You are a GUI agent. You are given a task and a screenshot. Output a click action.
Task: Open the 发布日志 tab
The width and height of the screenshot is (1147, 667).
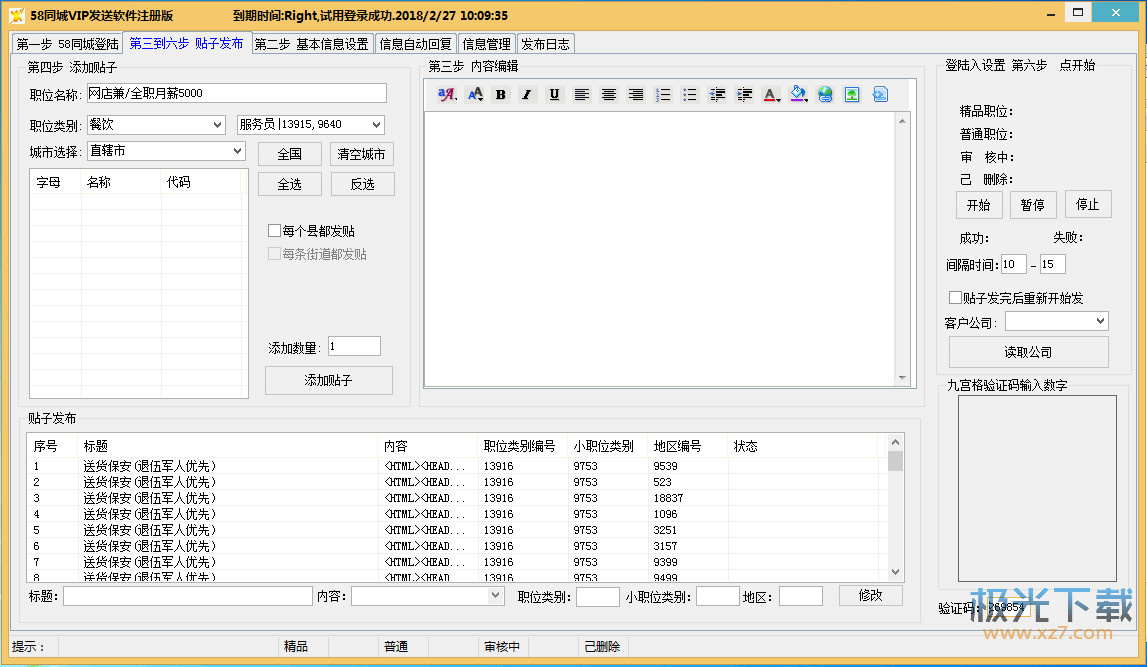[545, 44]
